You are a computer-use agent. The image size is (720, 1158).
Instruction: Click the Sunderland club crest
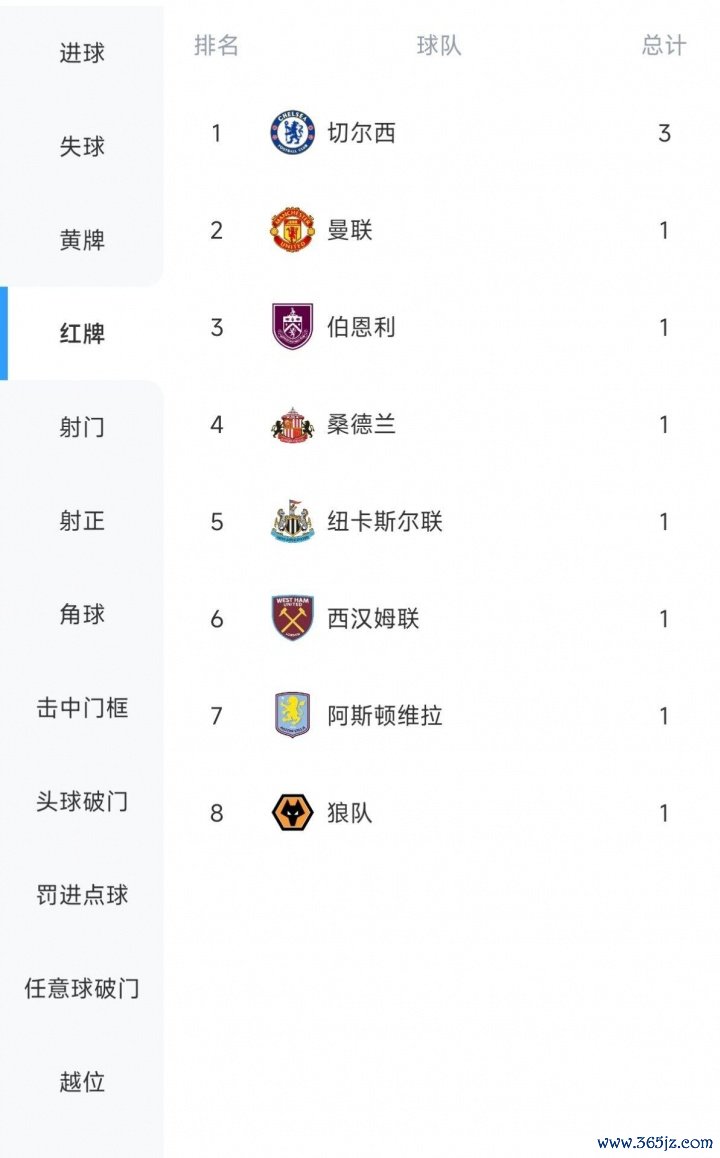(292, 425)
